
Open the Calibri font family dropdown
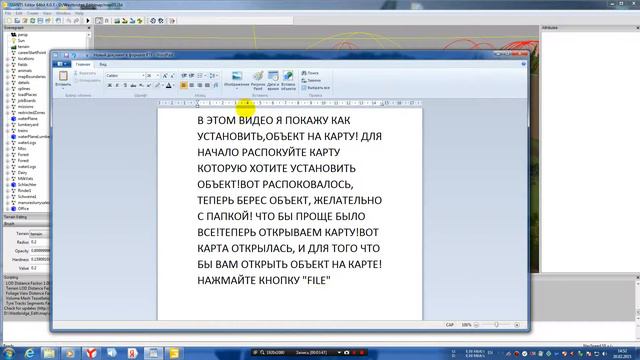click(x=143, y=76)
